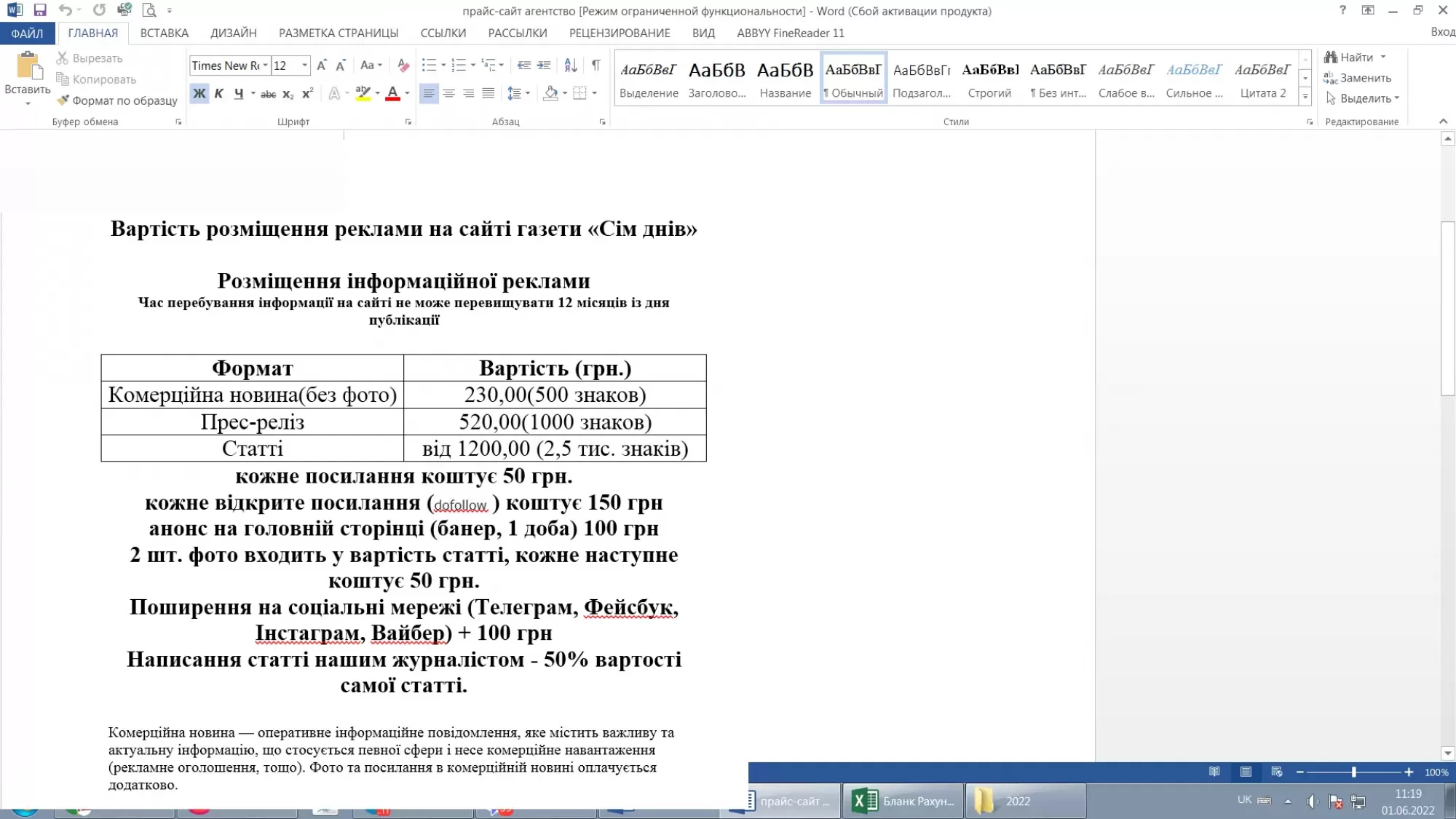Screen dimensions: 1456x819
Task: Toggle bold formatting (Ж)
Action: 199,93
